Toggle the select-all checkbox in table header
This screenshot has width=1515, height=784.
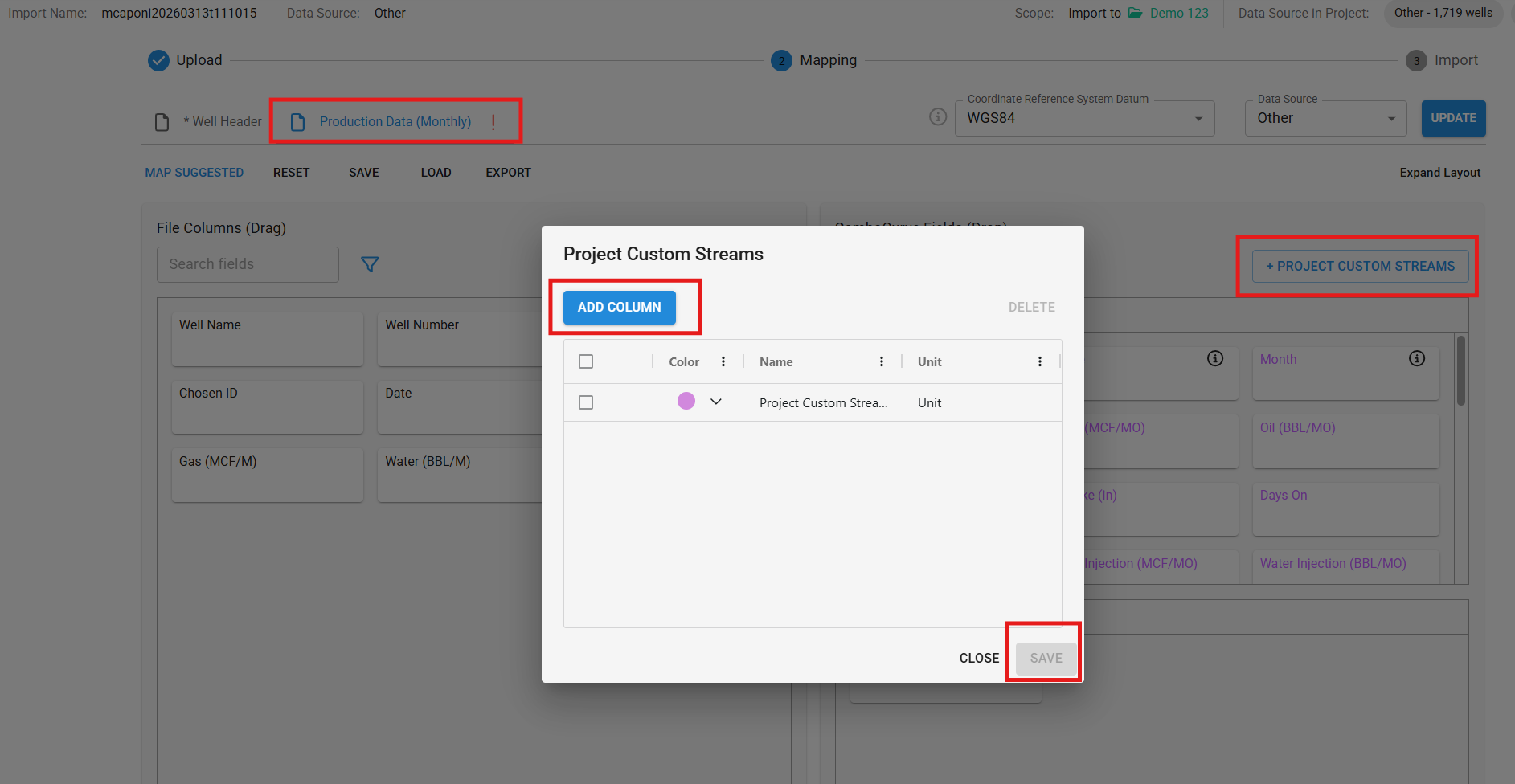click(586, 361)
